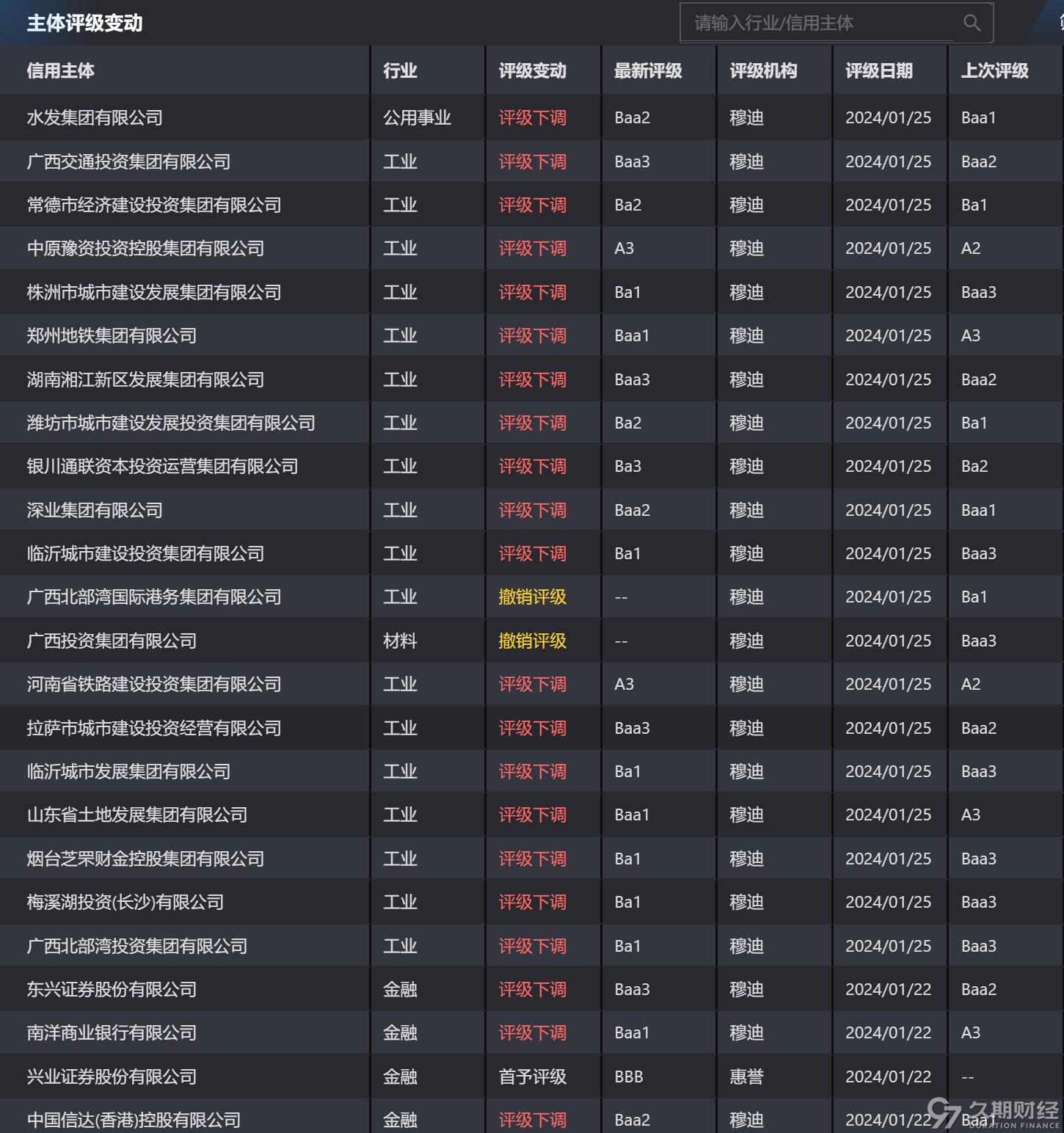Click previous rating Ba2 for 银川通联资本
Viewport: 1064px width, 1133px height.
point(974,466)
